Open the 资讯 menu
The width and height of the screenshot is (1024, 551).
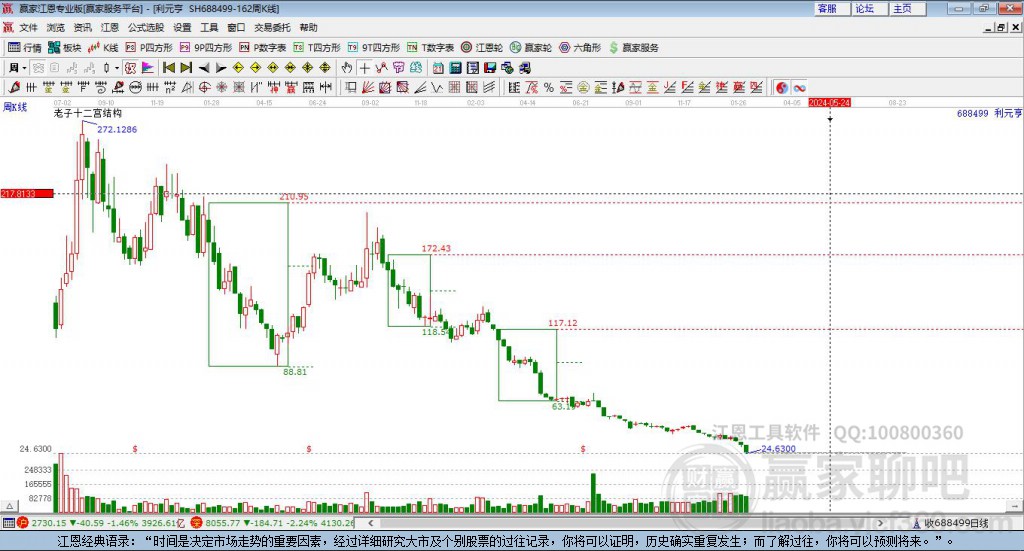point(82,27)
